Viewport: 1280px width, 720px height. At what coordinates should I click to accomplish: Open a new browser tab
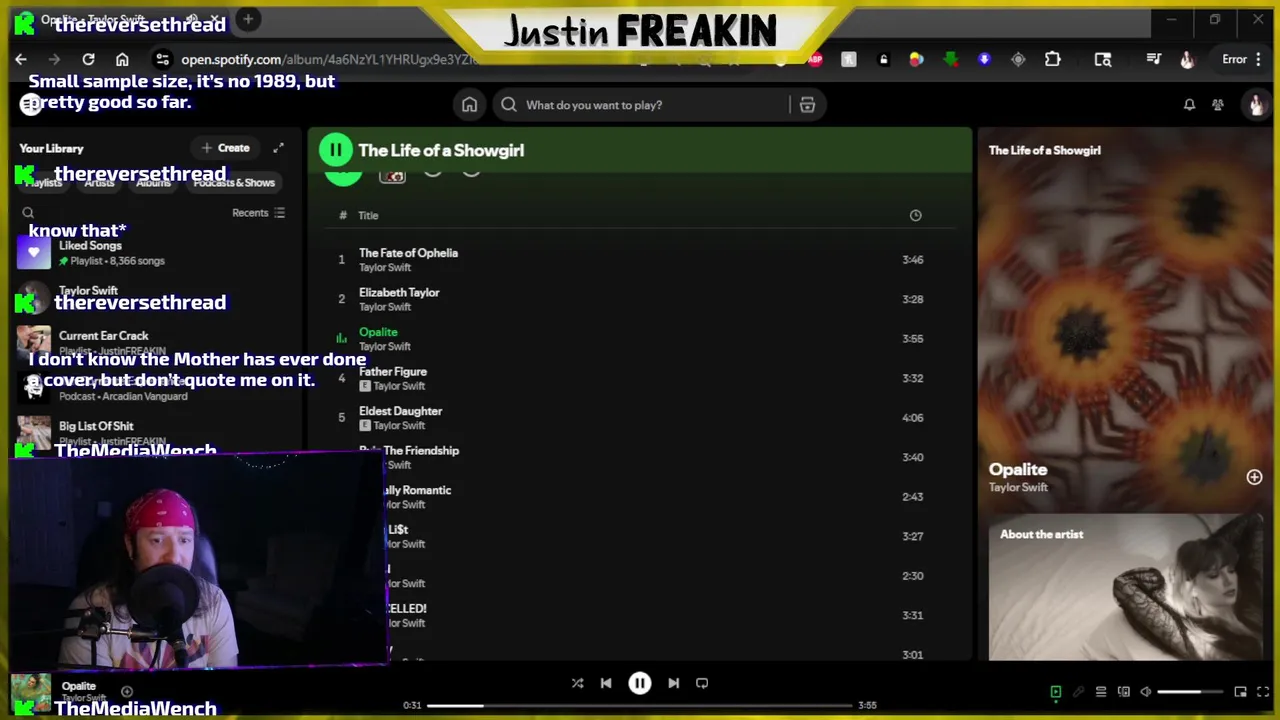pos(248,19)
